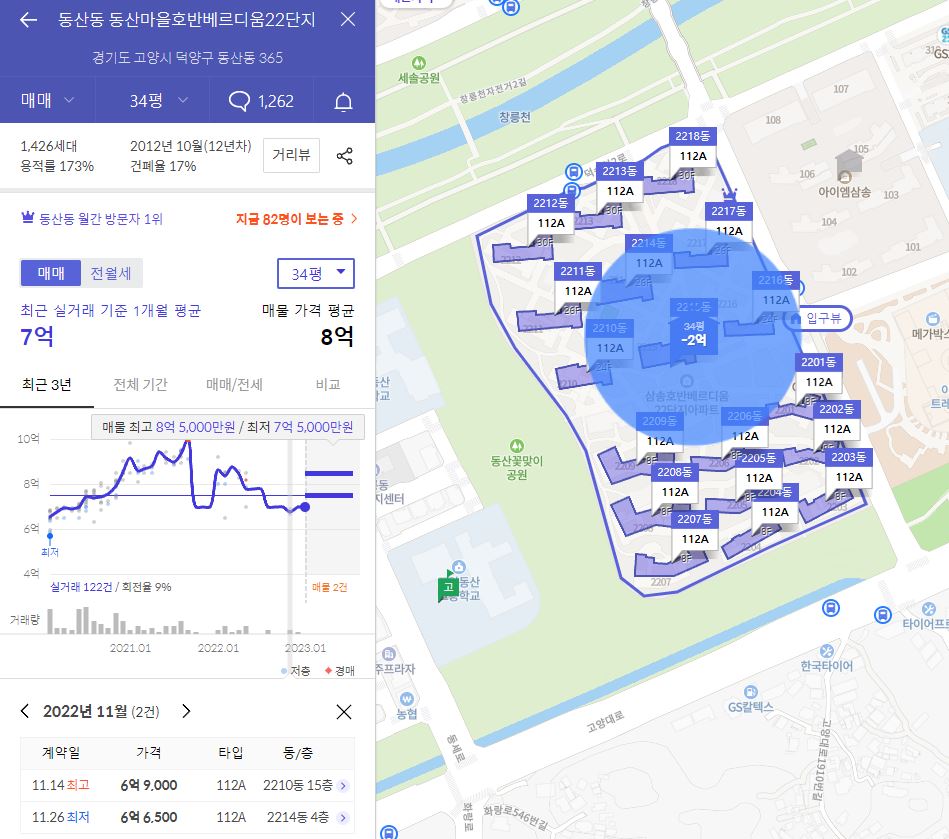Go to previous month arrow
Image resolution: width=949 pixels, height=839 pixels.
tap(25, 711)
